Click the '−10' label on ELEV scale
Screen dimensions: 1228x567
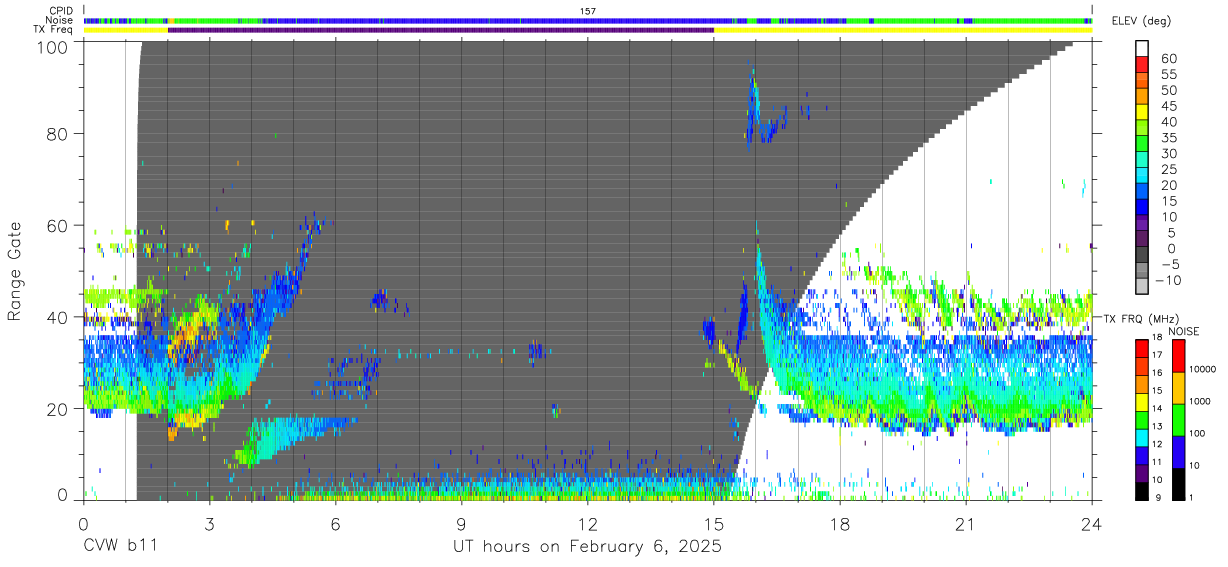(x=1170, y=280)
